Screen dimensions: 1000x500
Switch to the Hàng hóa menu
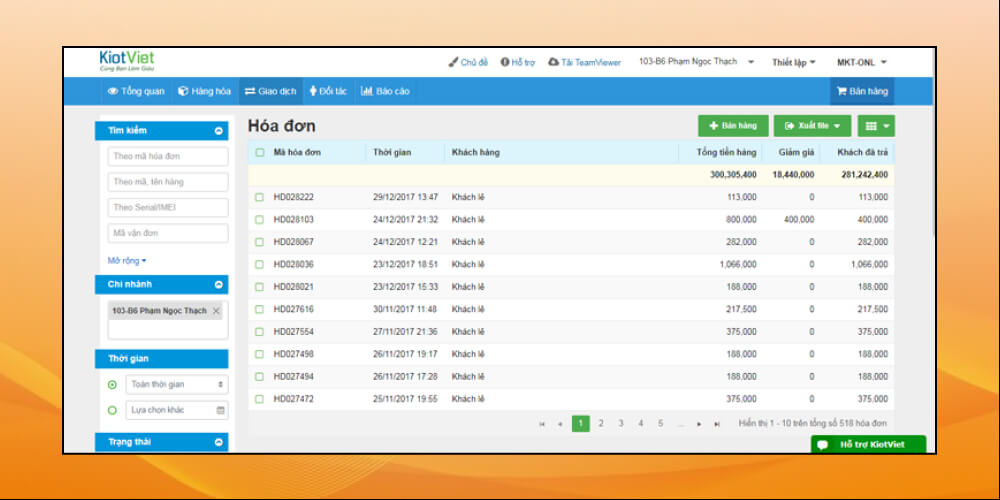pos(204,91)
